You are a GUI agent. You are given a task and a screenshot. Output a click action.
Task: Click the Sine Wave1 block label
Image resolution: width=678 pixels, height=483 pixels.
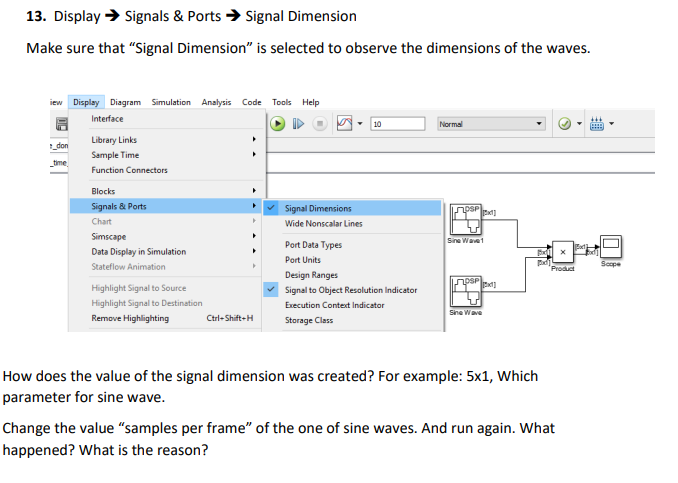pyautogui.click(x=466, y=240)
